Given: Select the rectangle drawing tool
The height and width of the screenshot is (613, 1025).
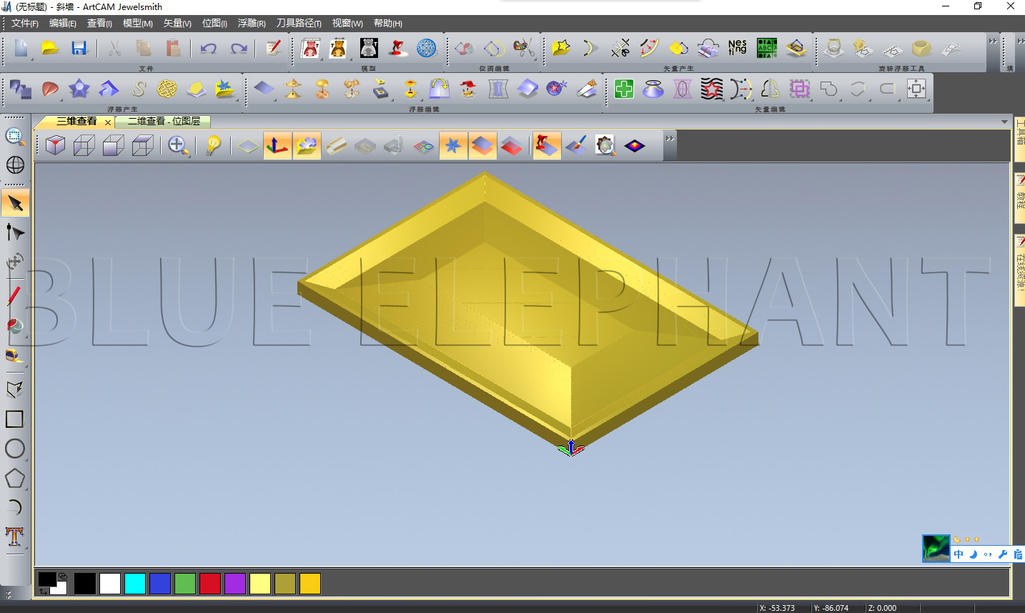Looking at the screenshot, I should point(14,419).
